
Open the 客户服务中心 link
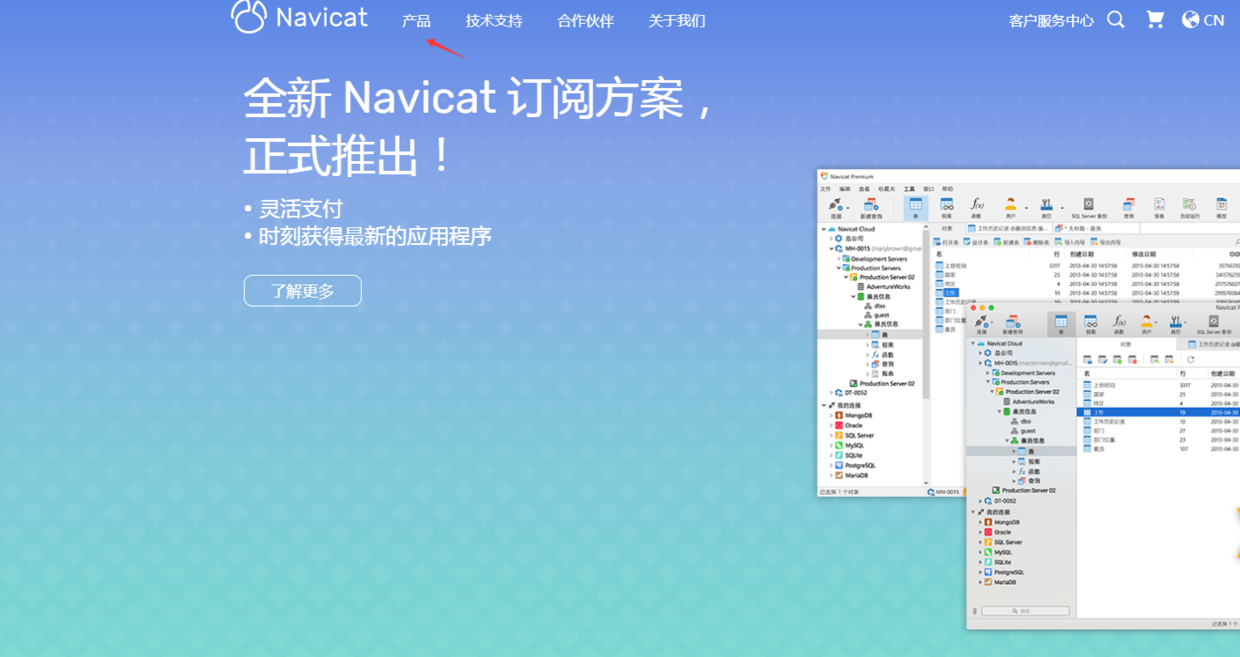[x=1052, y=19]
